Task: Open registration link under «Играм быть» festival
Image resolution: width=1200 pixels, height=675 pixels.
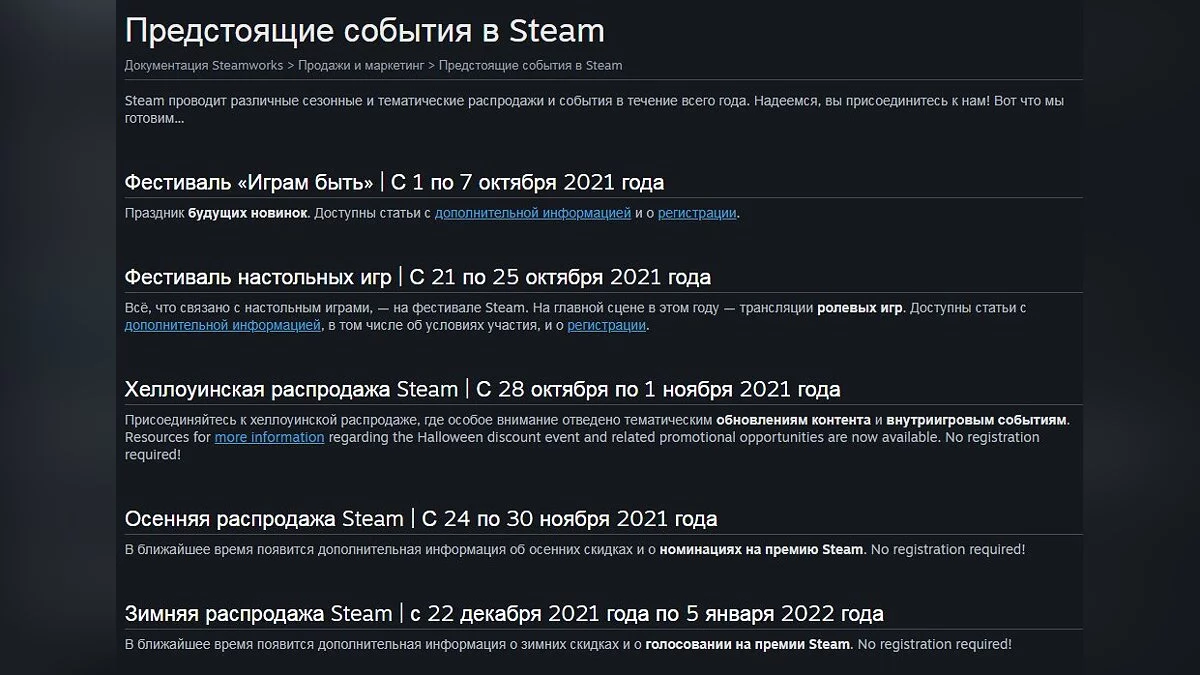Action: click(696, 213)
